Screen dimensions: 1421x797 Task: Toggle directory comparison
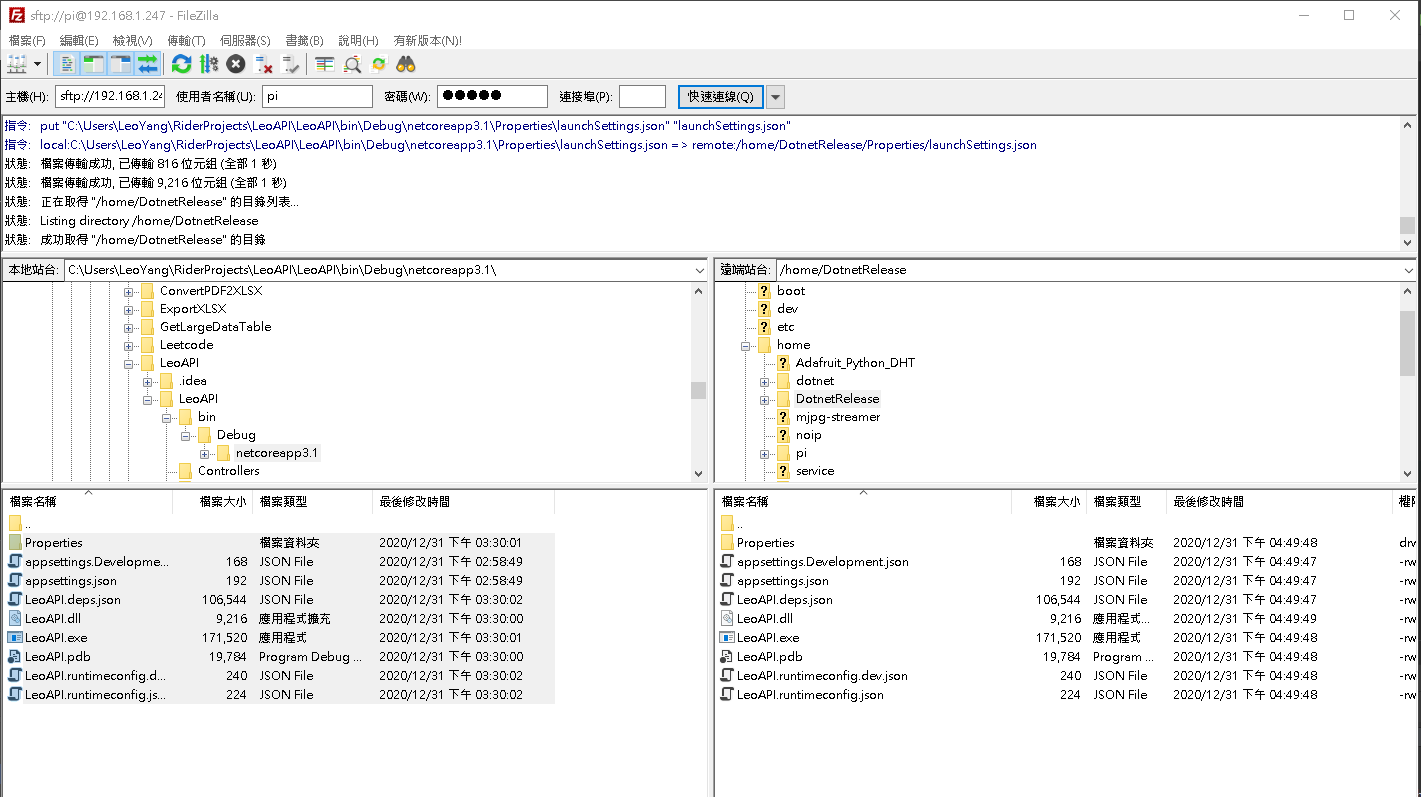[x=351, y=64]
